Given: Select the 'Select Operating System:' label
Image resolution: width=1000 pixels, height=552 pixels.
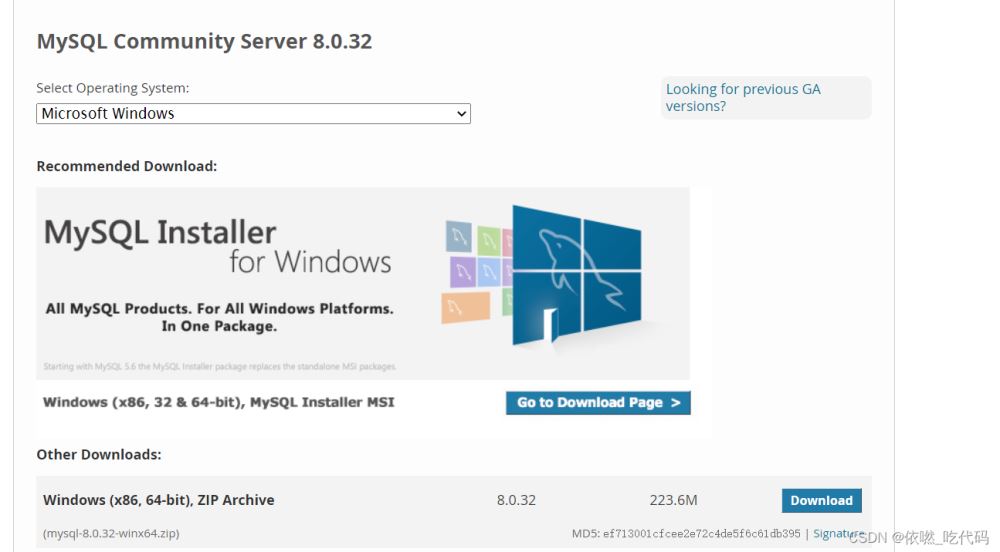Looking at the screenshot, I should (x=113, y=88).
